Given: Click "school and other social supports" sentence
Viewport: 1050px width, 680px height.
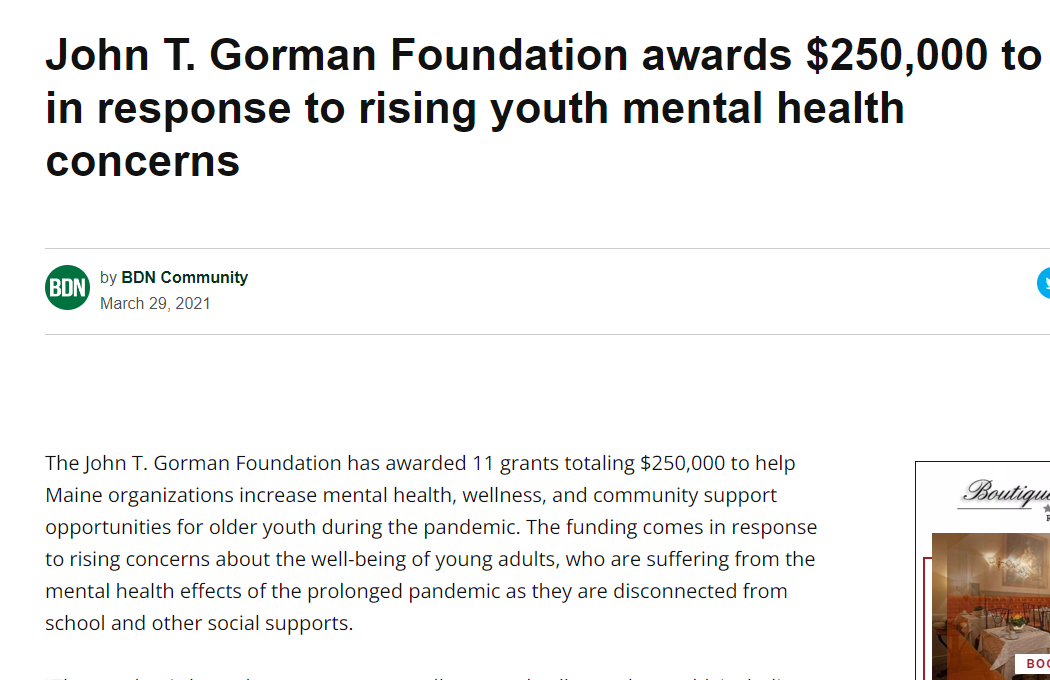Looking at the screenshot, I should [199, 623].
